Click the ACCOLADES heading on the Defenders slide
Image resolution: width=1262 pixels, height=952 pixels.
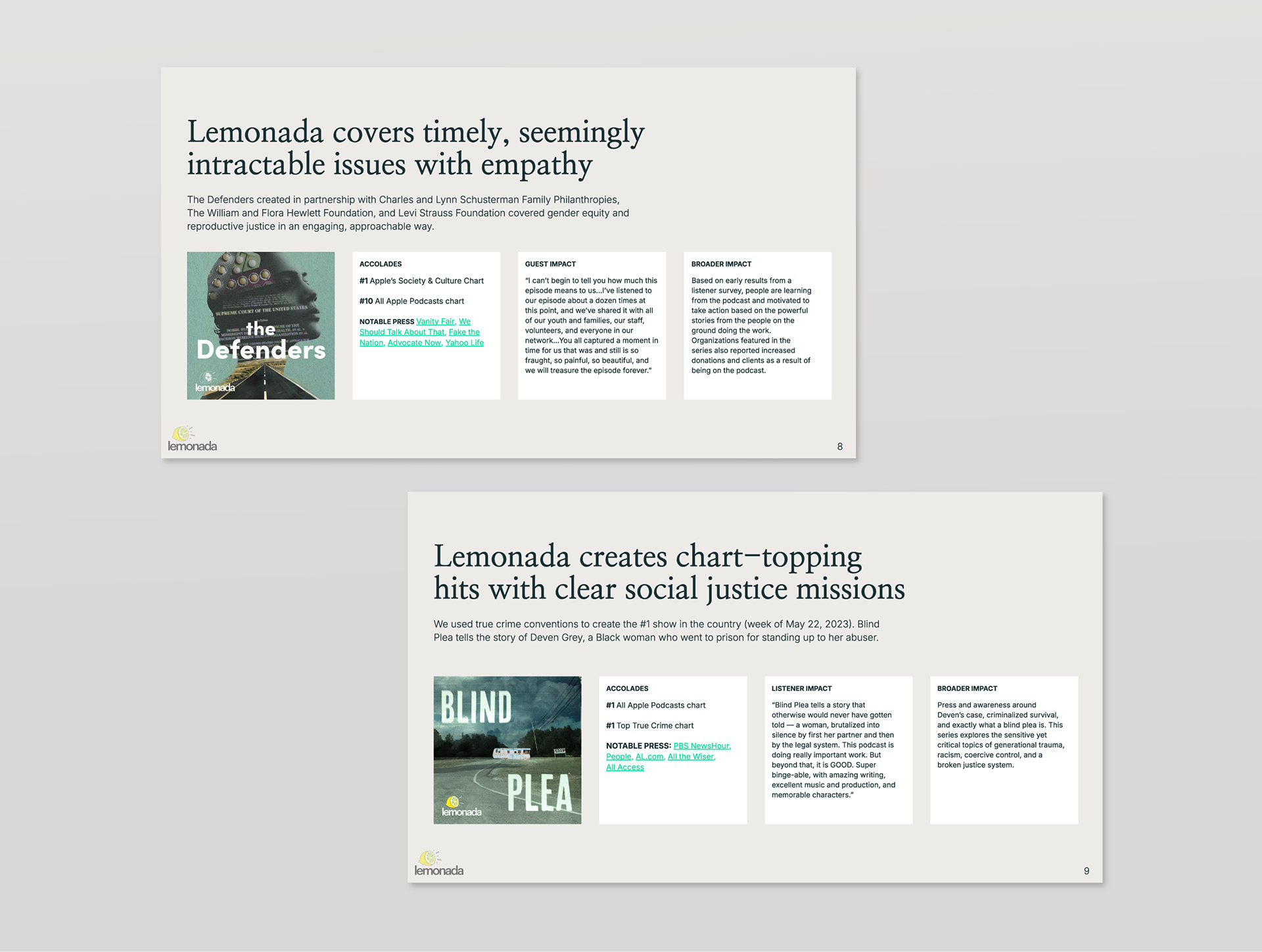coord(381,264)
